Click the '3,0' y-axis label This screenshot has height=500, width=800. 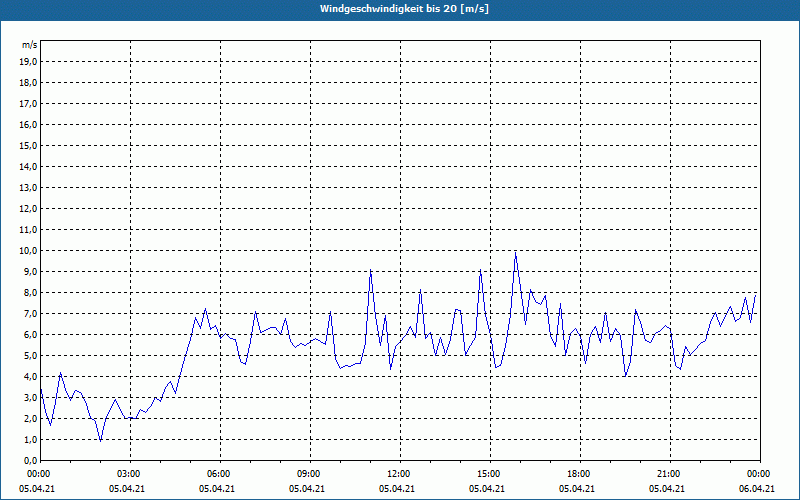pos(30,397)
